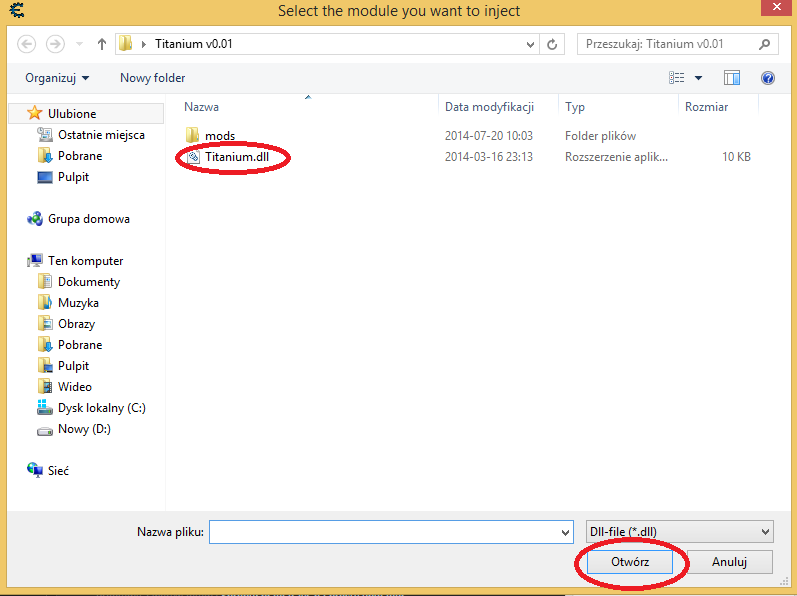The image size is (797, 596).
Task: Click the Nowy (D:) drive icon
Action: pos(45,431)
